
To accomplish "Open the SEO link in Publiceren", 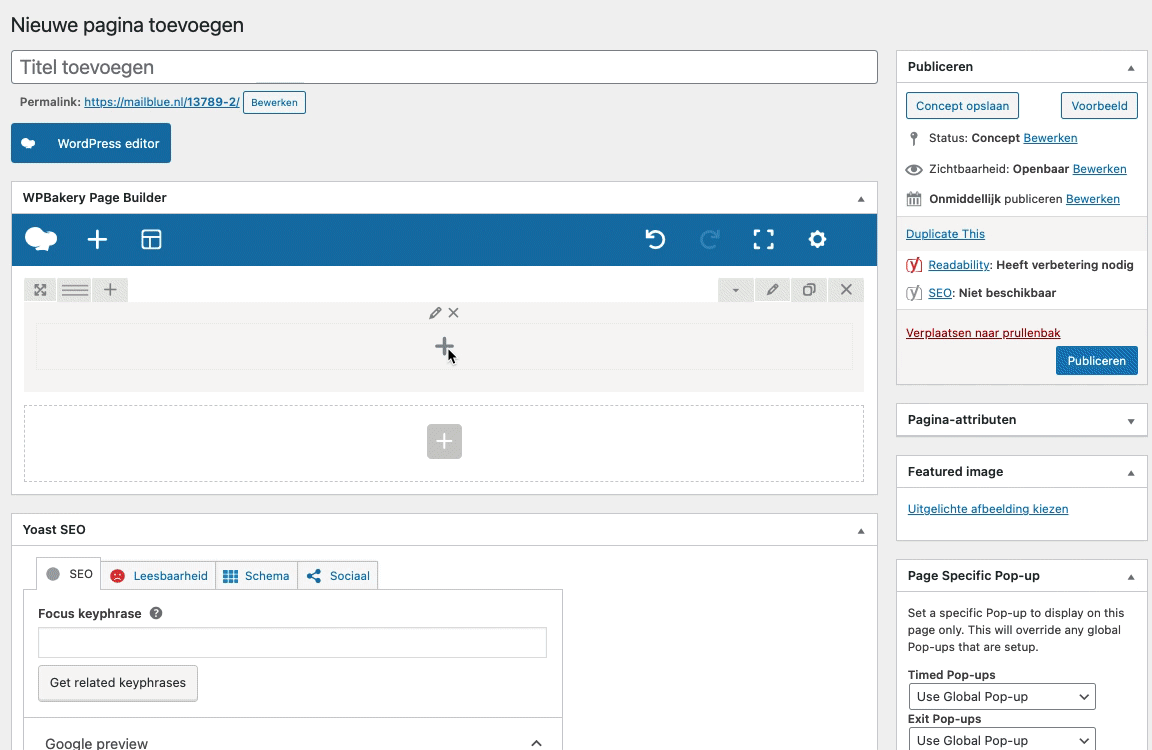I will 940,293.
